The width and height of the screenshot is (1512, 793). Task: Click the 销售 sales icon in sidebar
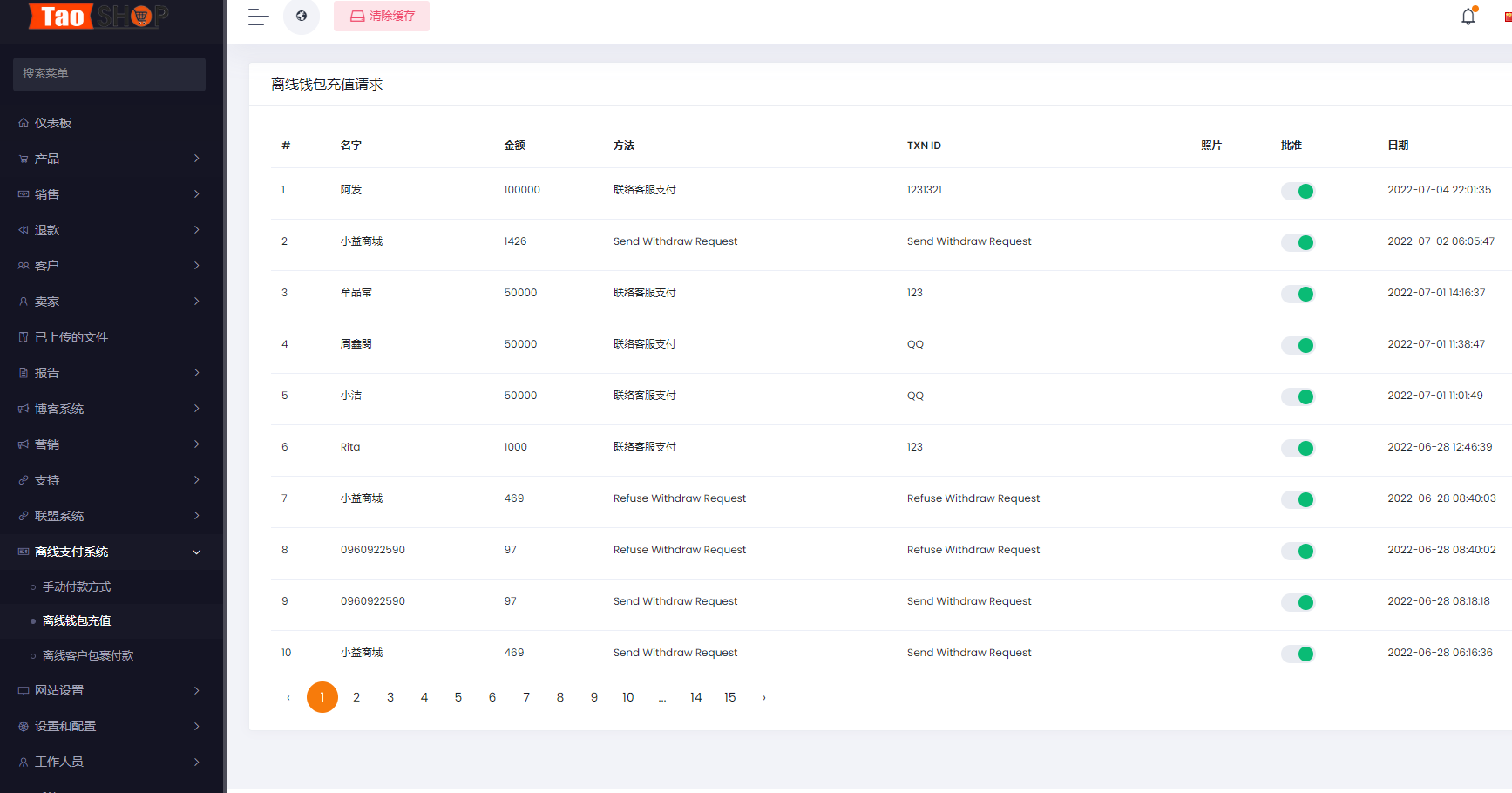click(24, 193)
